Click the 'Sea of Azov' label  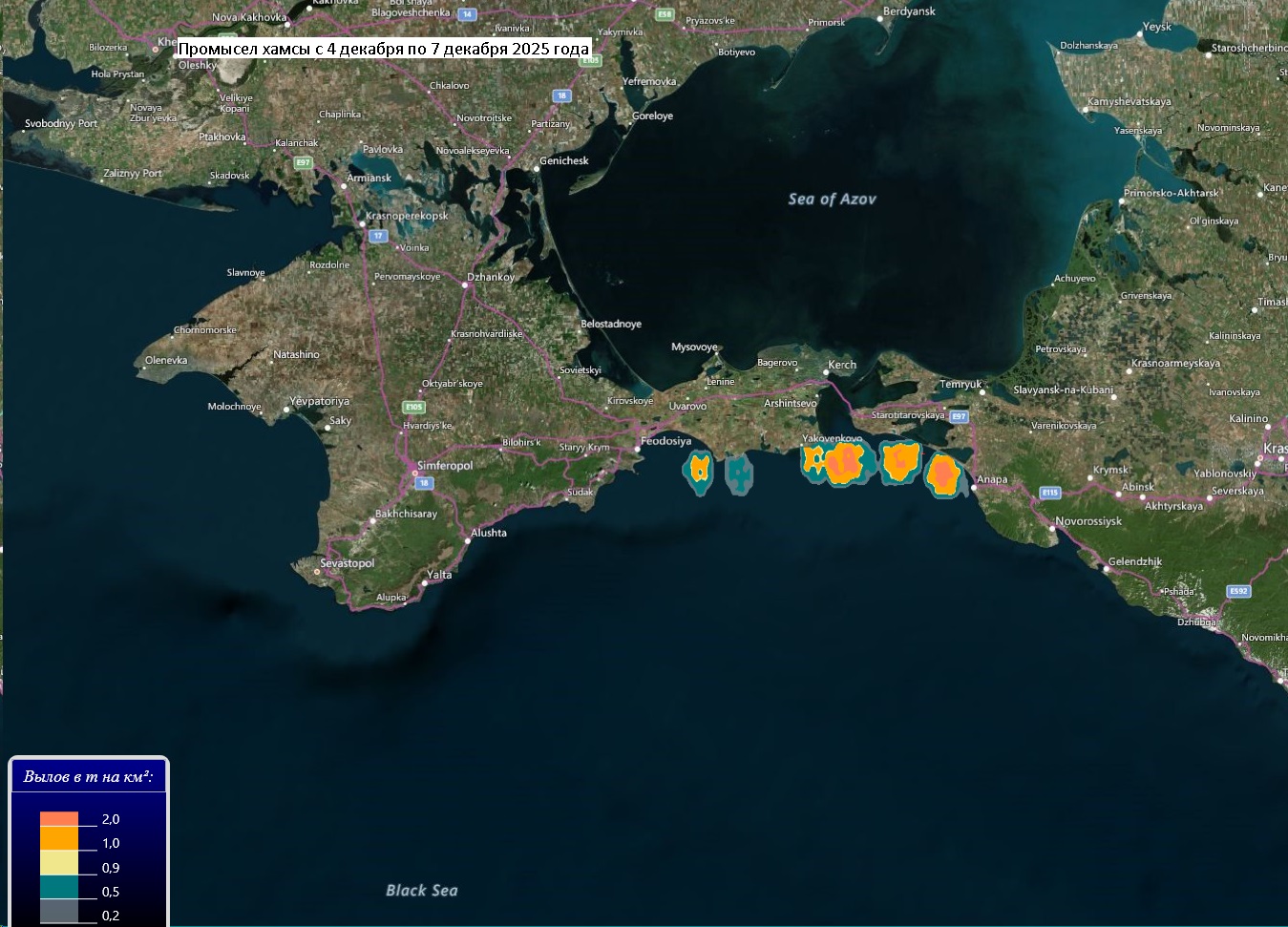[832, 200]
